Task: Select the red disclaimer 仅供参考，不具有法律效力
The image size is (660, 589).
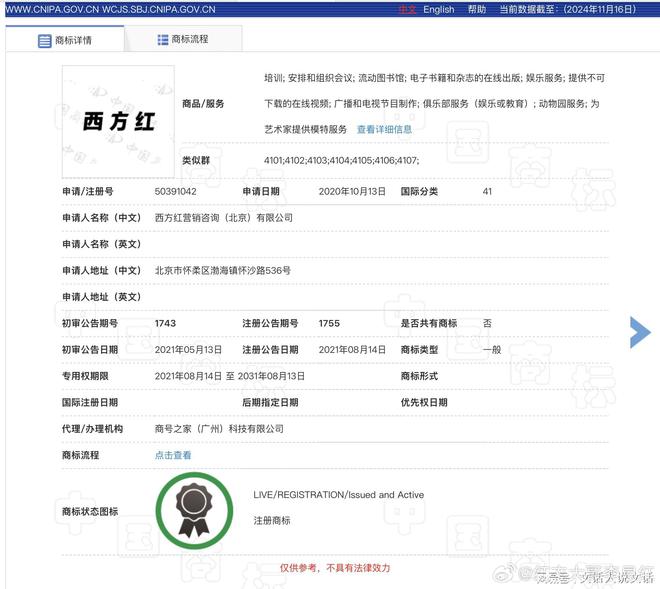Action: pos(335,568)
